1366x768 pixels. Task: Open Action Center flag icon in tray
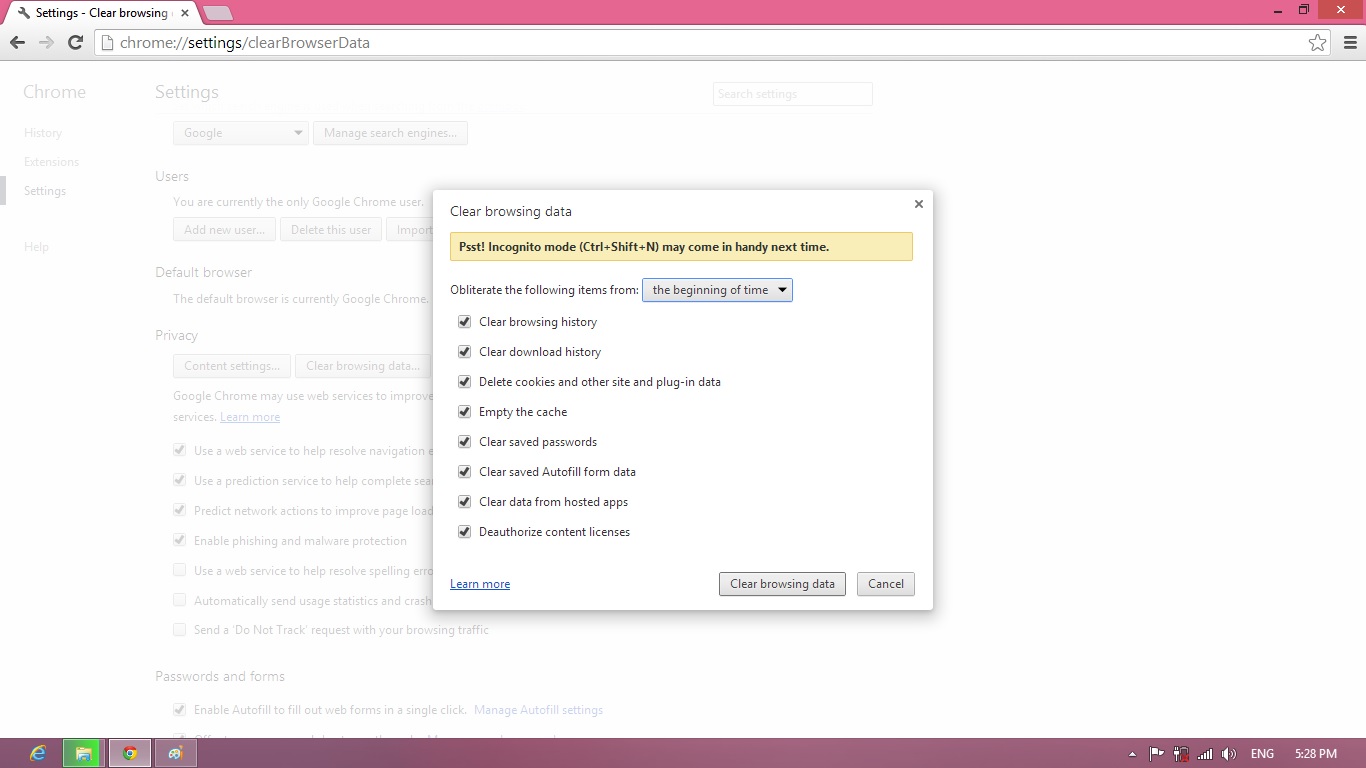(1156, 754)
